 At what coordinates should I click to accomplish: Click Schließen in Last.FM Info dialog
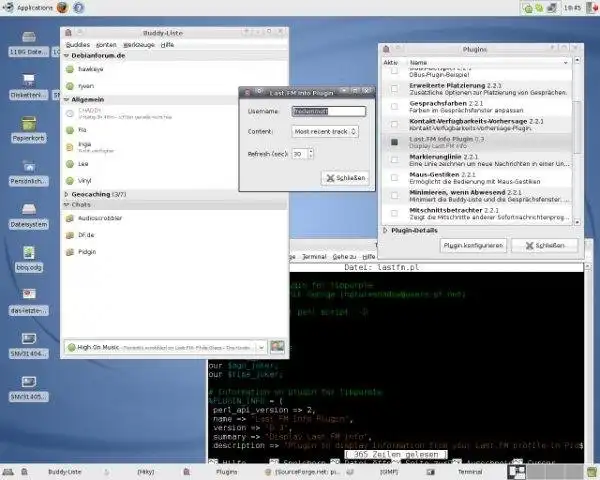pos(346,178)
